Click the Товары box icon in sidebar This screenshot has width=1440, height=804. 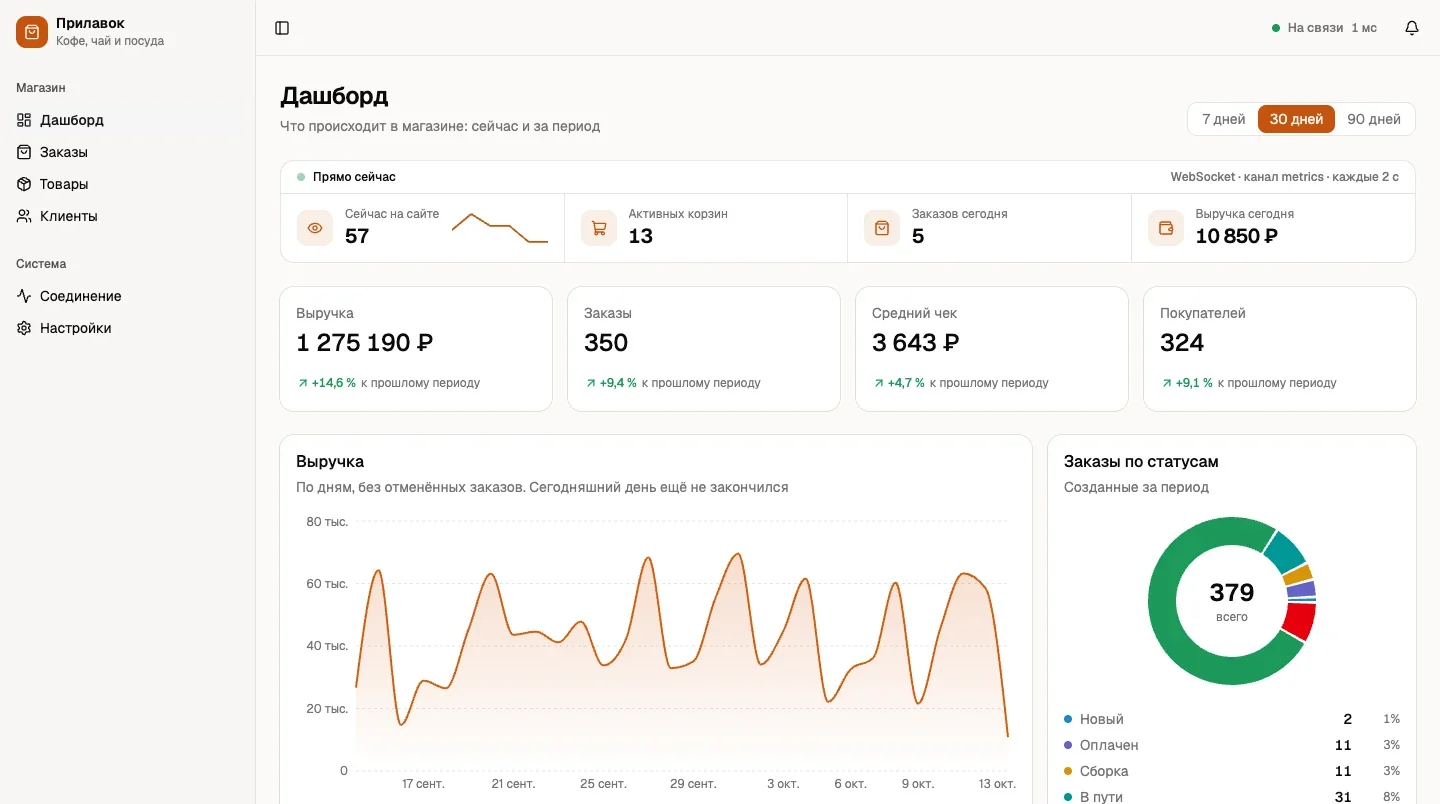click(x=24, y=184)
